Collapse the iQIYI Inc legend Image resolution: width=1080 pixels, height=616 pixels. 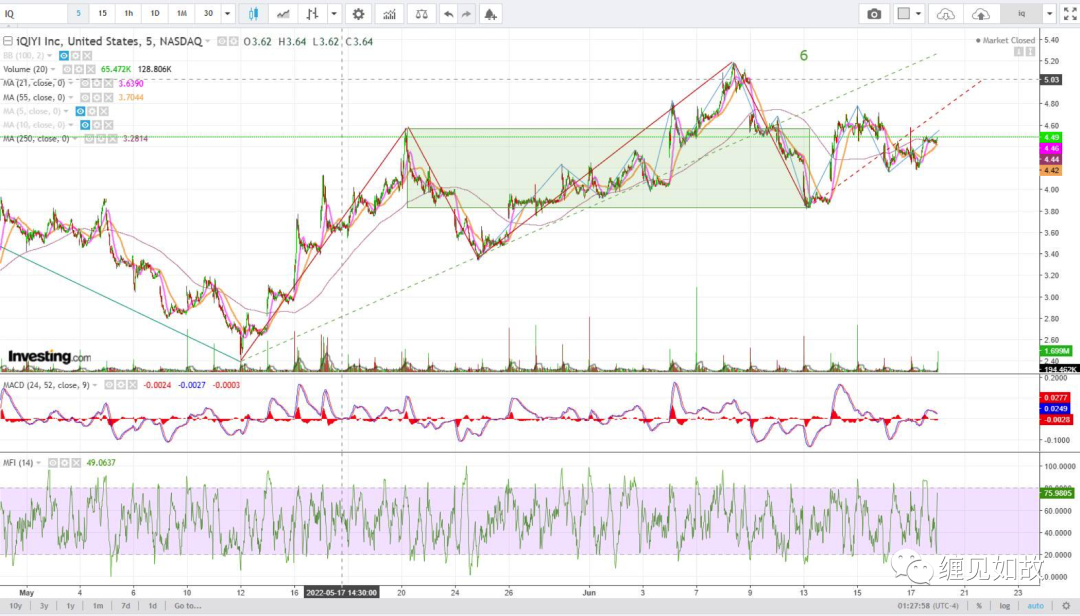(x=8, y=41)
